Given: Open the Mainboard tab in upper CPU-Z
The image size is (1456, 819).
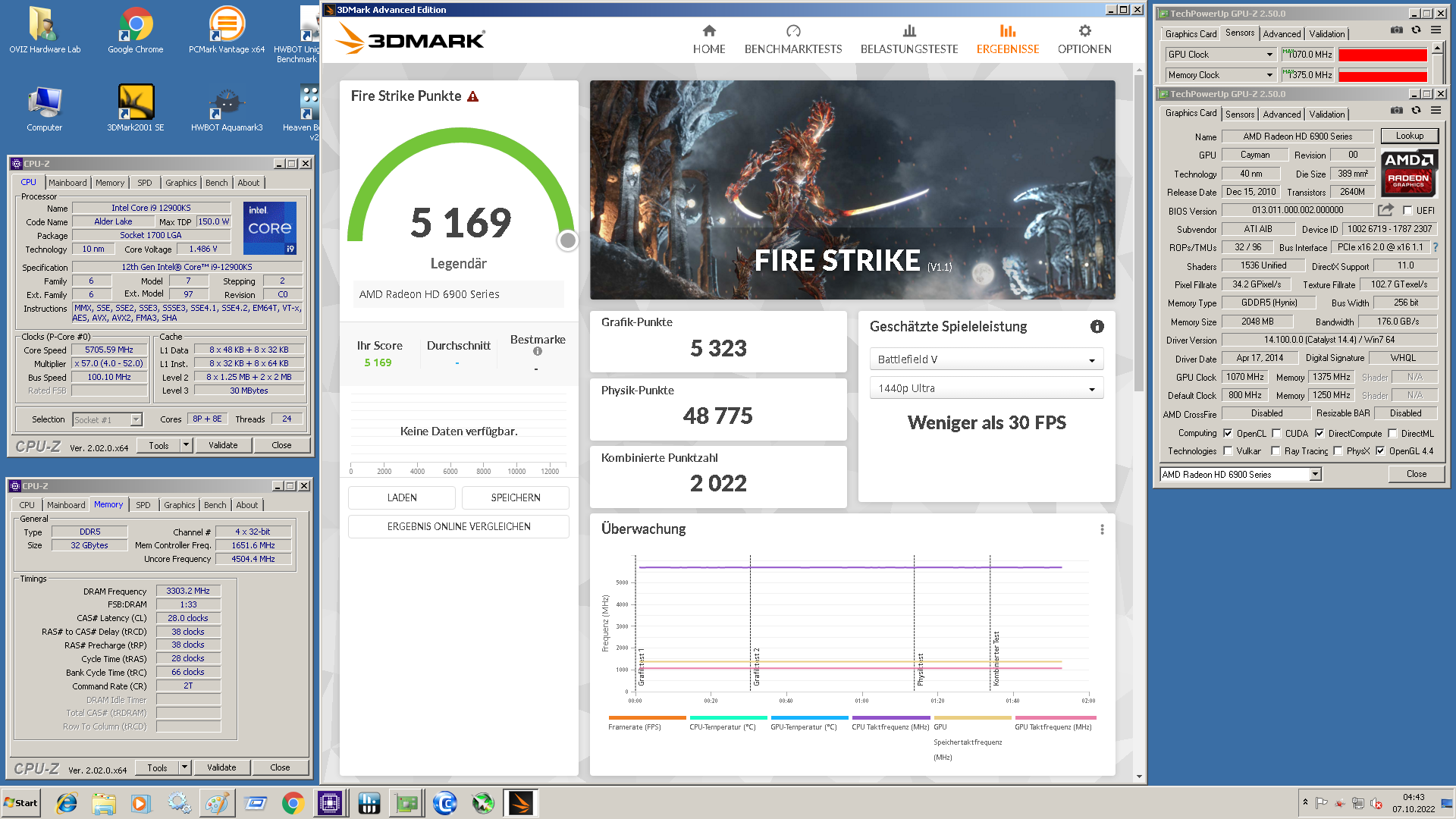Looking at the screenshot, I should pyautogui.click(x=67, y=183).
